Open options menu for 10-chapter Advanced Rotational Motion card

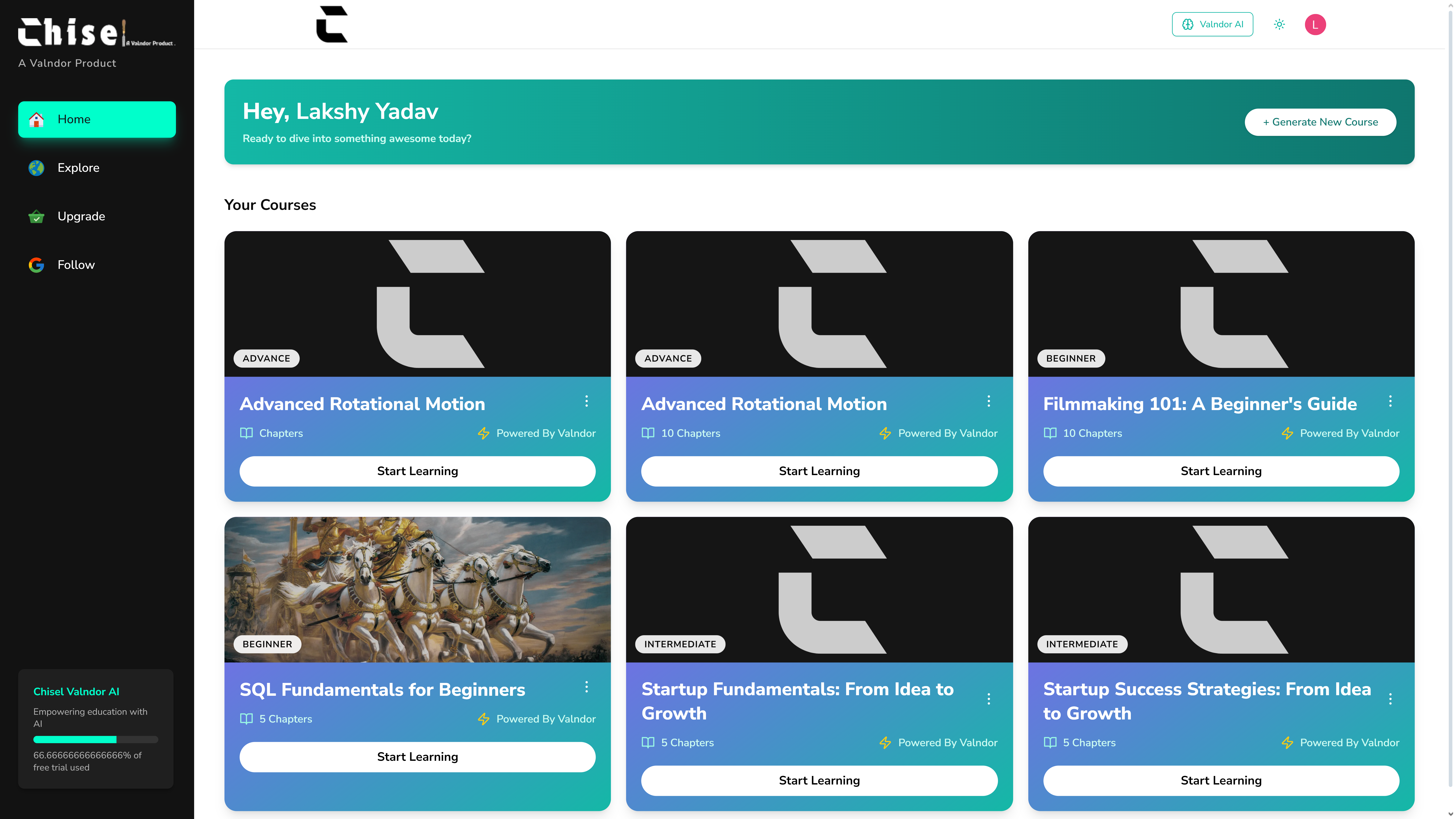pyautogui.click(x=988, y=401)
